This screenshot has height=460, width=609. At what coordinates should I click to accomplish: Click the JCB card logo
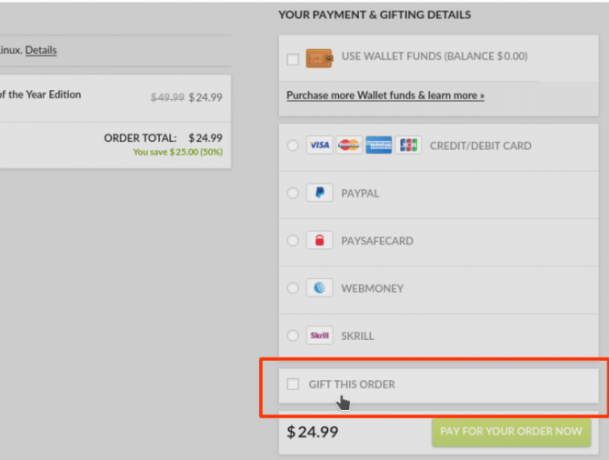coord(408,145)
